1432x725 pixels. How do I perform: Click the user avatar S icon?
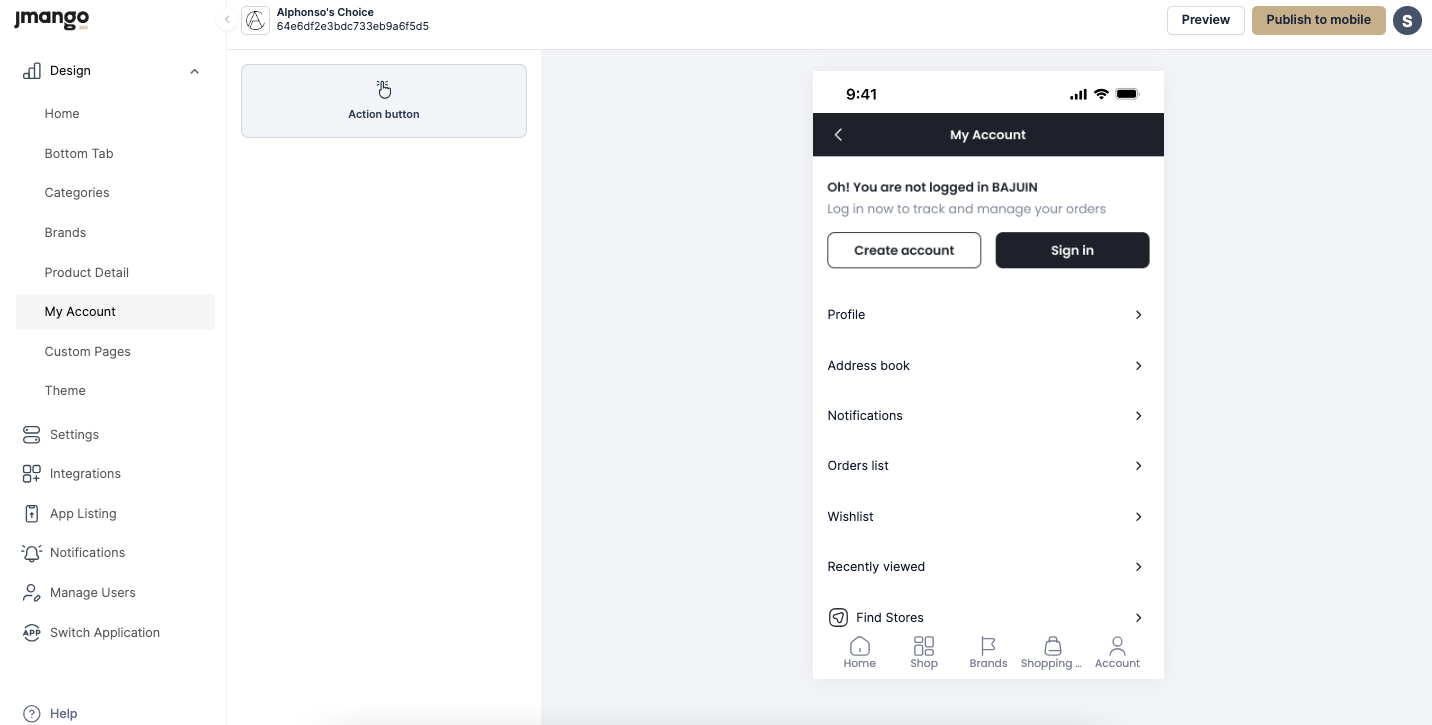click(x=1407, y=20)
